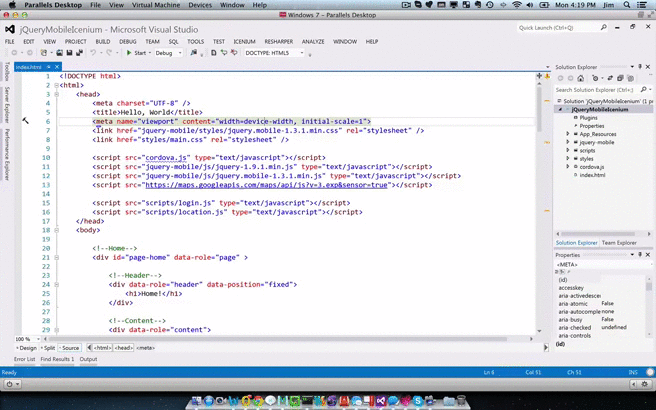
Task: Click the Sync icon in Solution Explorer toolbar
Action: pos(610,78)
